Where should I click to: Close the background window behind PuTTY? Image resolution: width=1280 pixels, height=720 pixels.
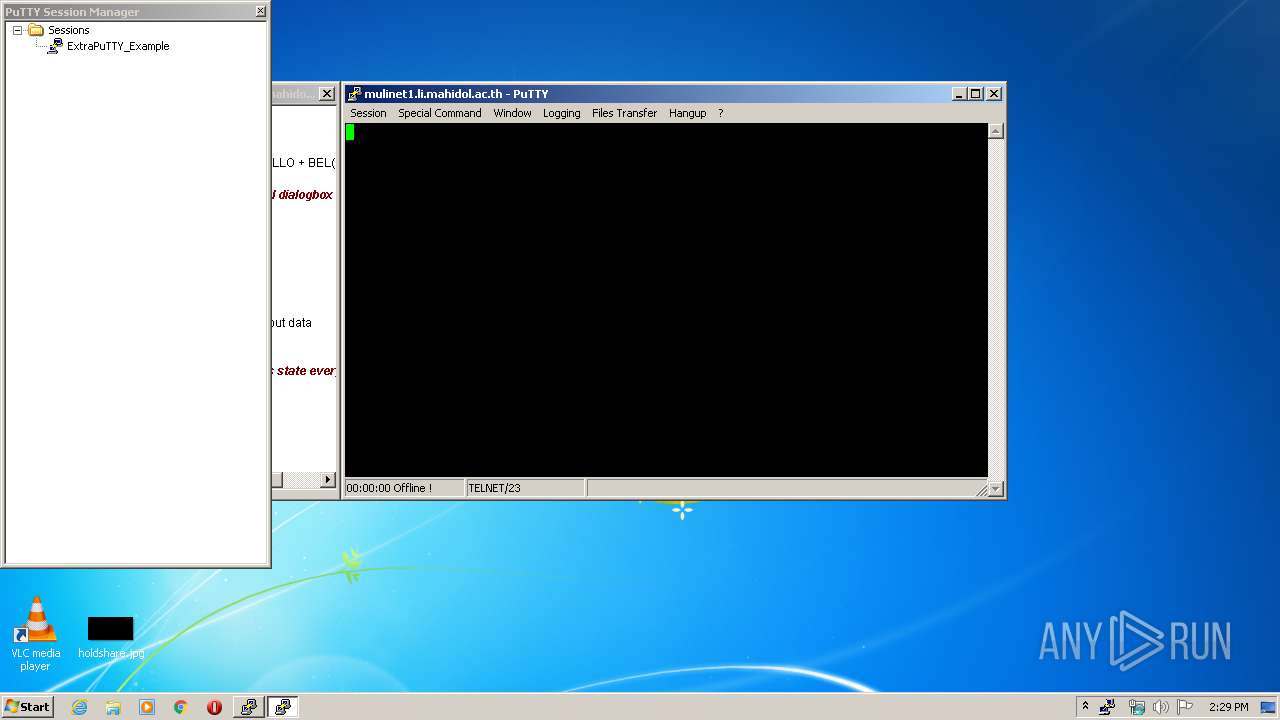point(327,94)
